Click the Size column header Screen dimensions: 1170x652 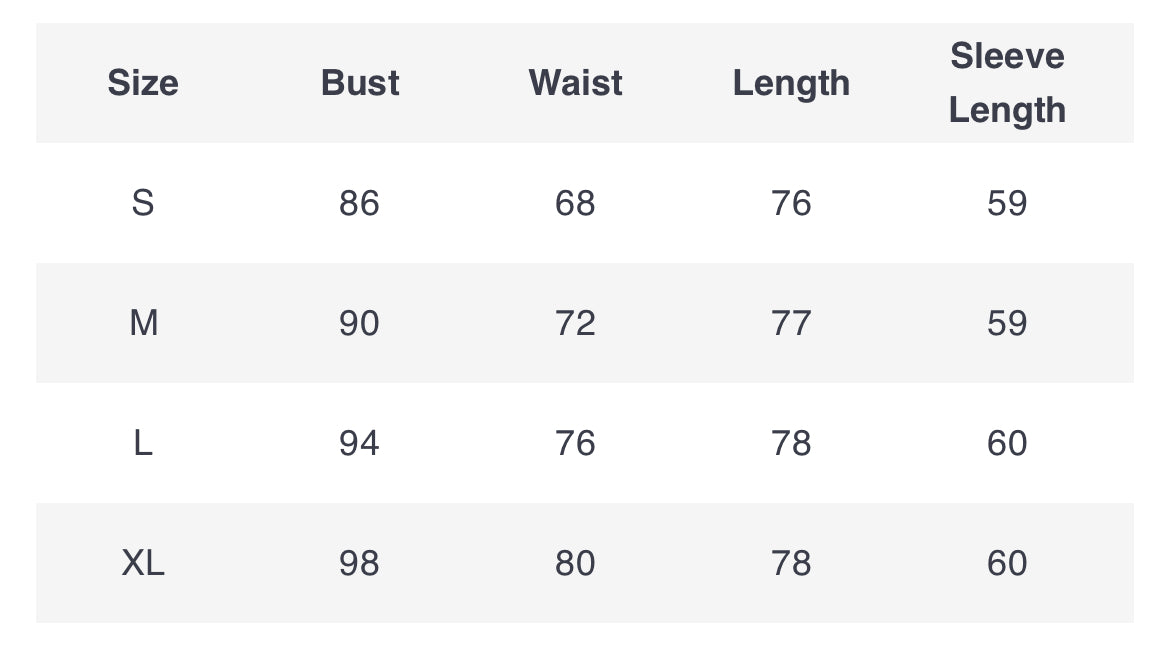tap(143, 83)
